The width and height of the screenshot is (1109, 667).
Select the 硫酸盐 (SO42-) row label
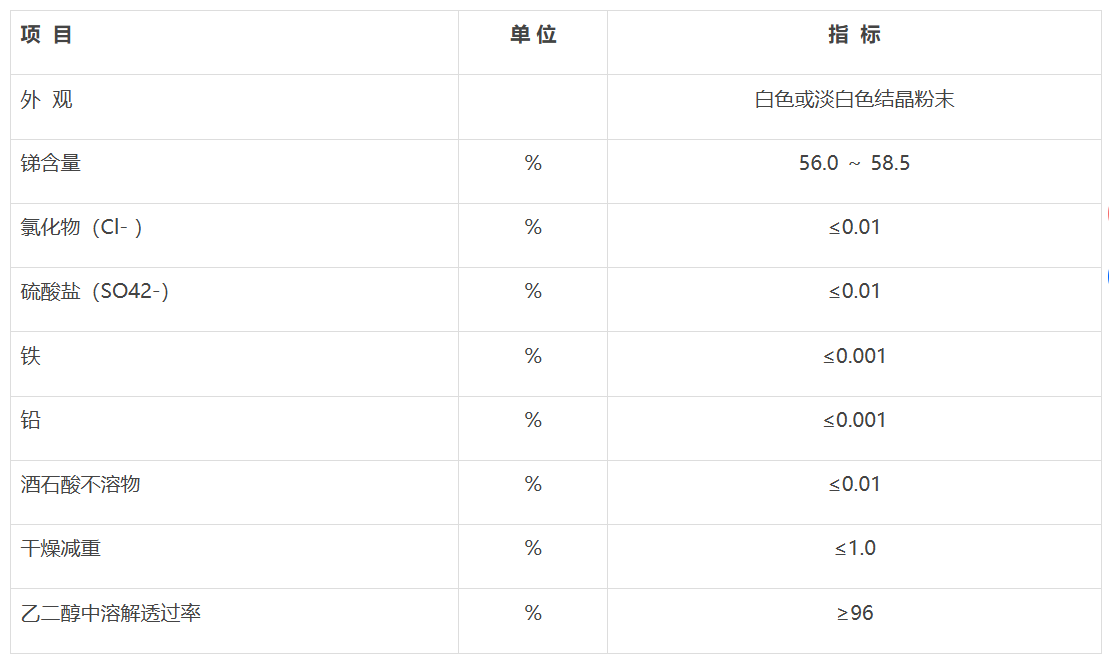point(95,291)
